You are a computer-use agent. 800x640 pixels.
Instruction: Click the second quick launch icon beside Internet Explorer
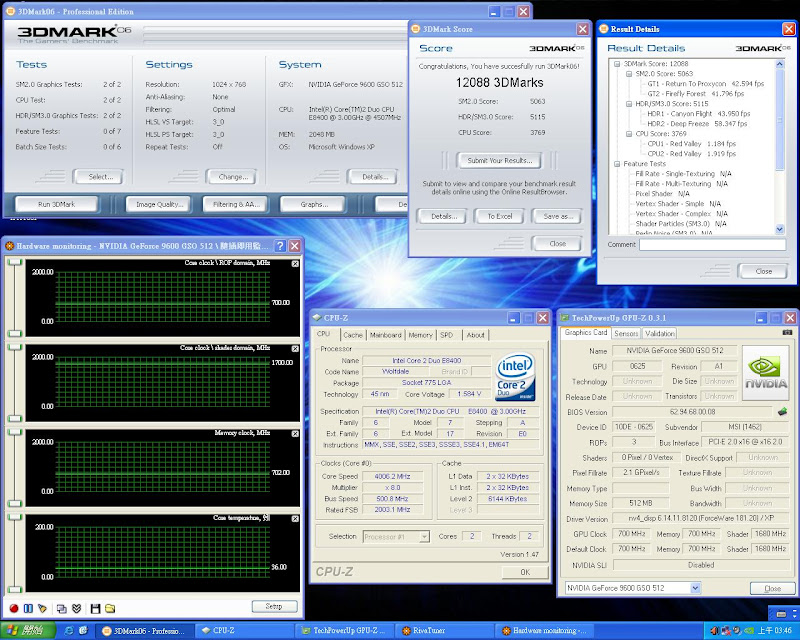[83, 631]
